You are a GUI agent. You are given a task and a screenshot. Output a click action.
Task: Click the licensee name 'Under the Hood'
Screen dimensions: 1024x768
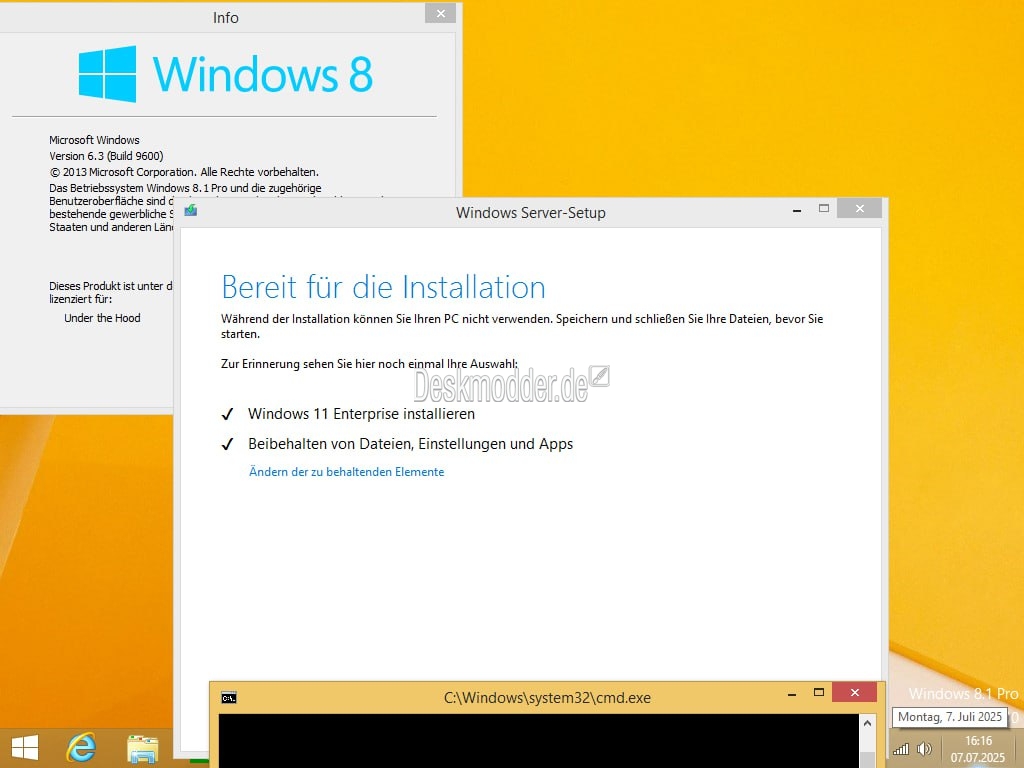tap(102, 318)
